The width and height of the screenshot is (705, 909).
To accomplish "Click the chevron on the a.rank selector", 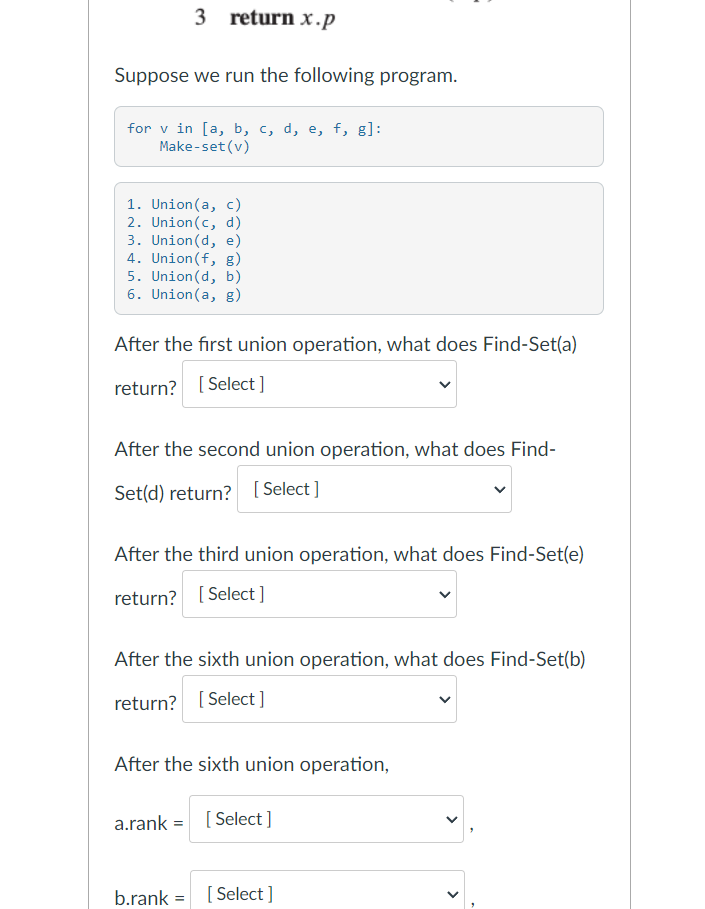I will (x=451, y=819).
